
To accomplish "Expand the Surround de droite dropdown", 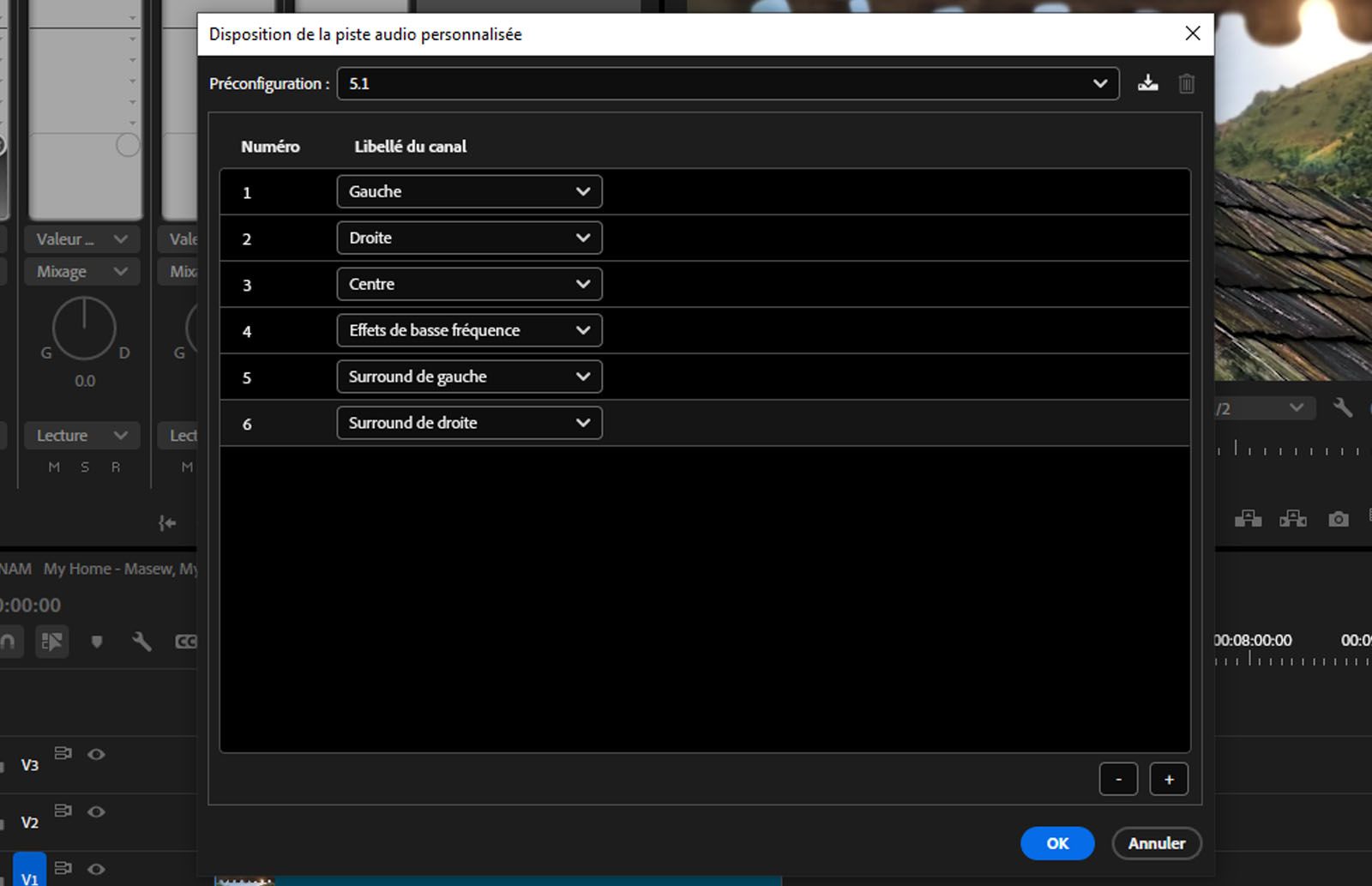I will click(469, 423).
